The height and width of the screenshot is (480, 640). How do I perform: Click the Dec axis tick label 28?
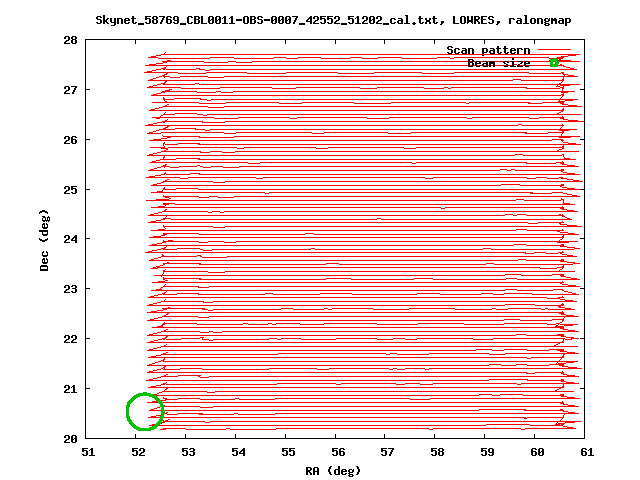tap(70, 40)
